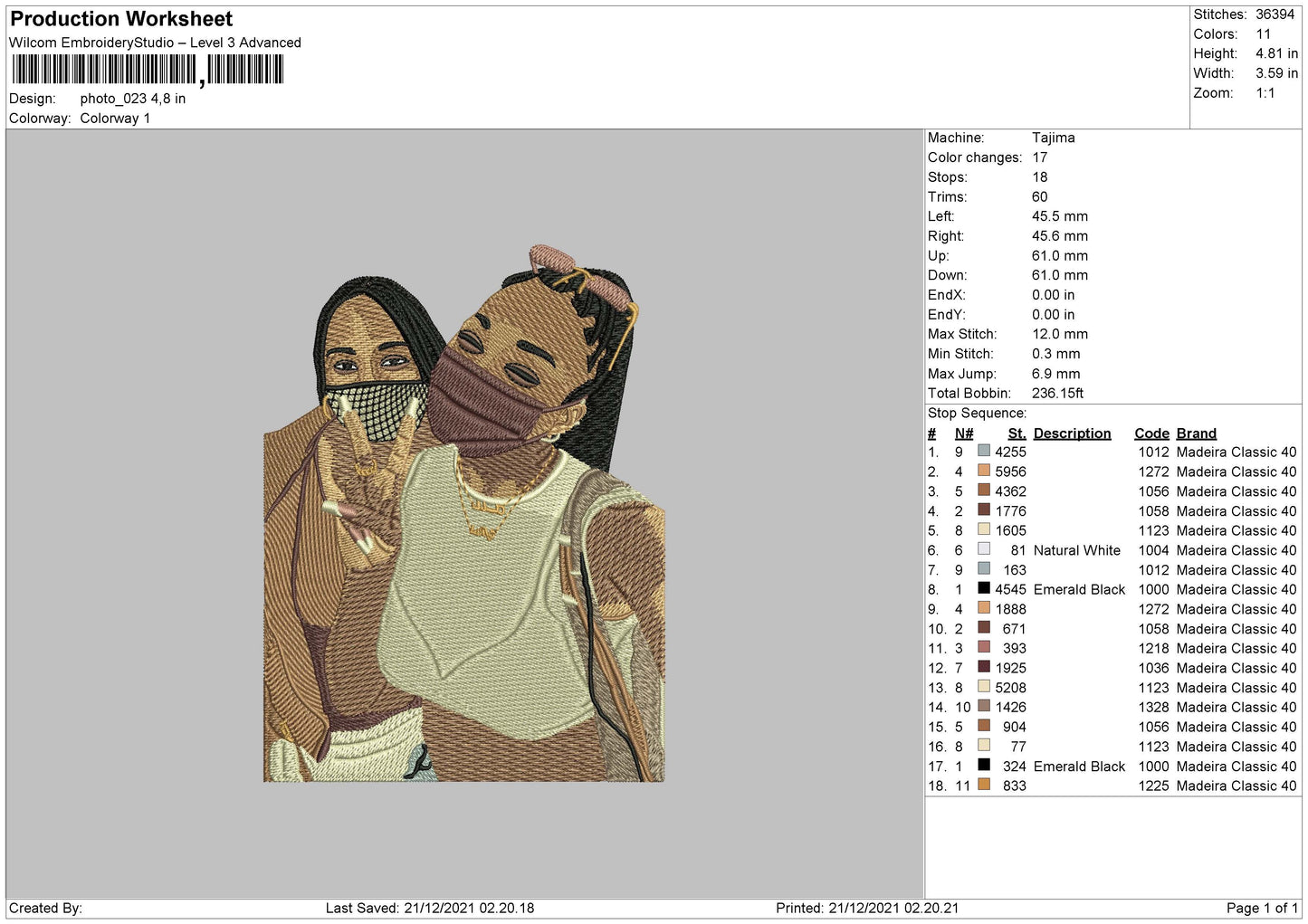
Task: Click the stitch count 5208 in row 13
Action: point(1011,688)
